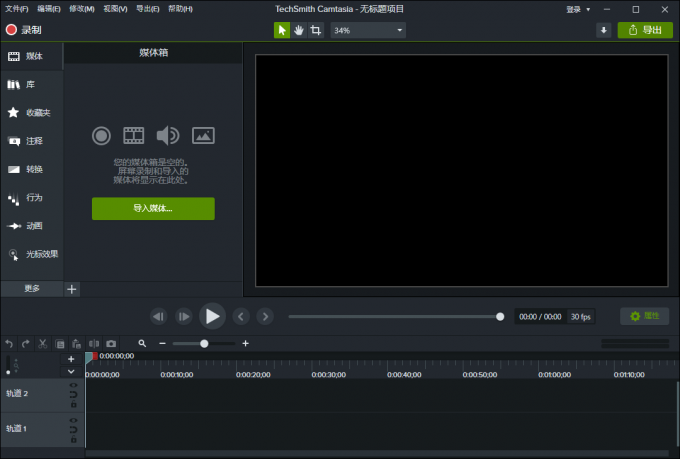
Task: Click the scissors cut icon
Action: coord(42,344)
